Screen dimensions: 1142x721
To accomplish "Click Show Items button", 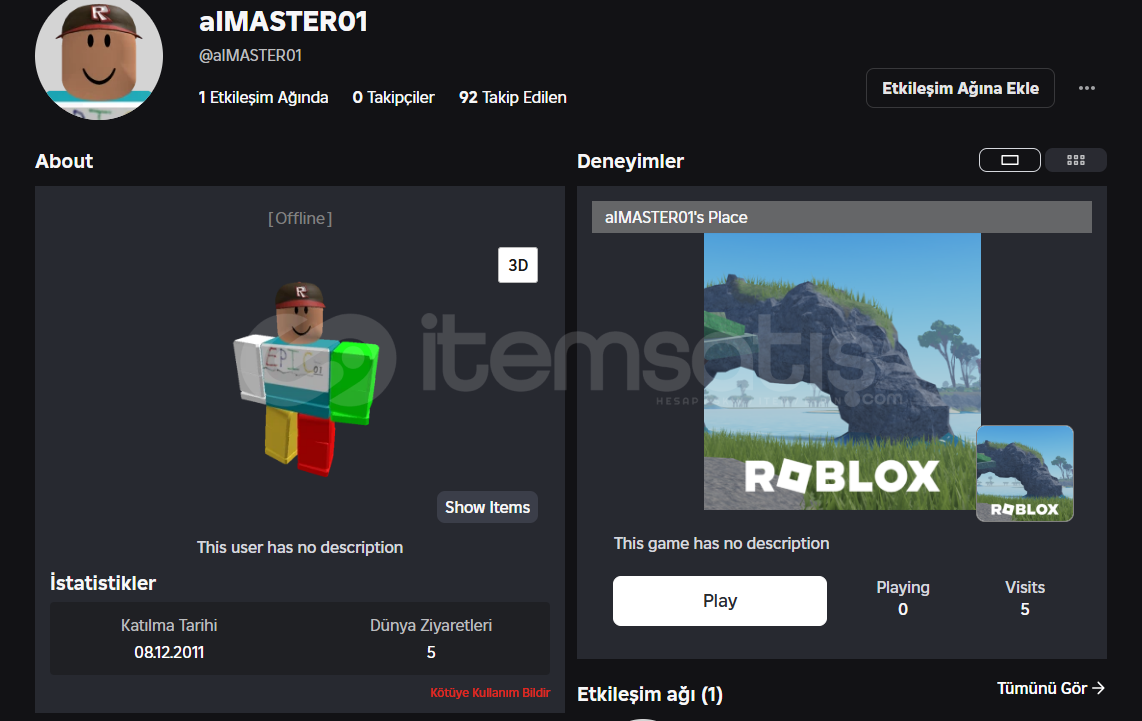I will pos(487,508).
